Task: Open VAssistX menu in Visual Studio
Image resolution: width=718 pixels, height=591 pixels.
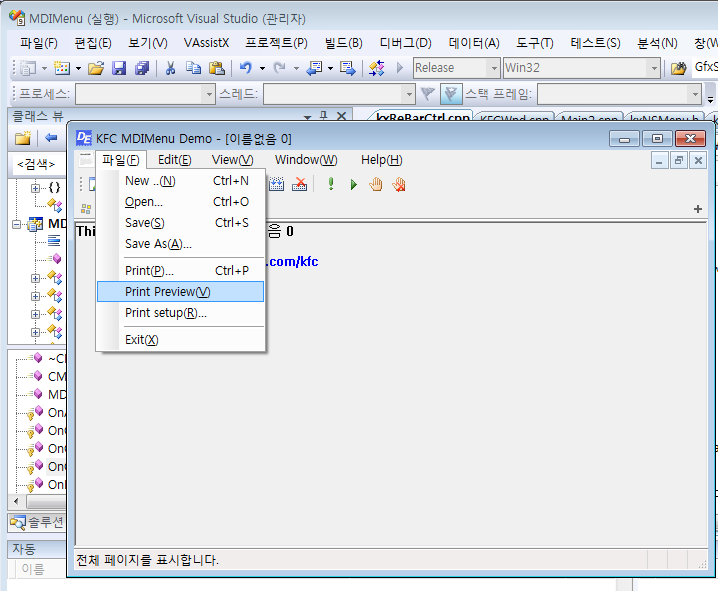Action: coord(206,43)
